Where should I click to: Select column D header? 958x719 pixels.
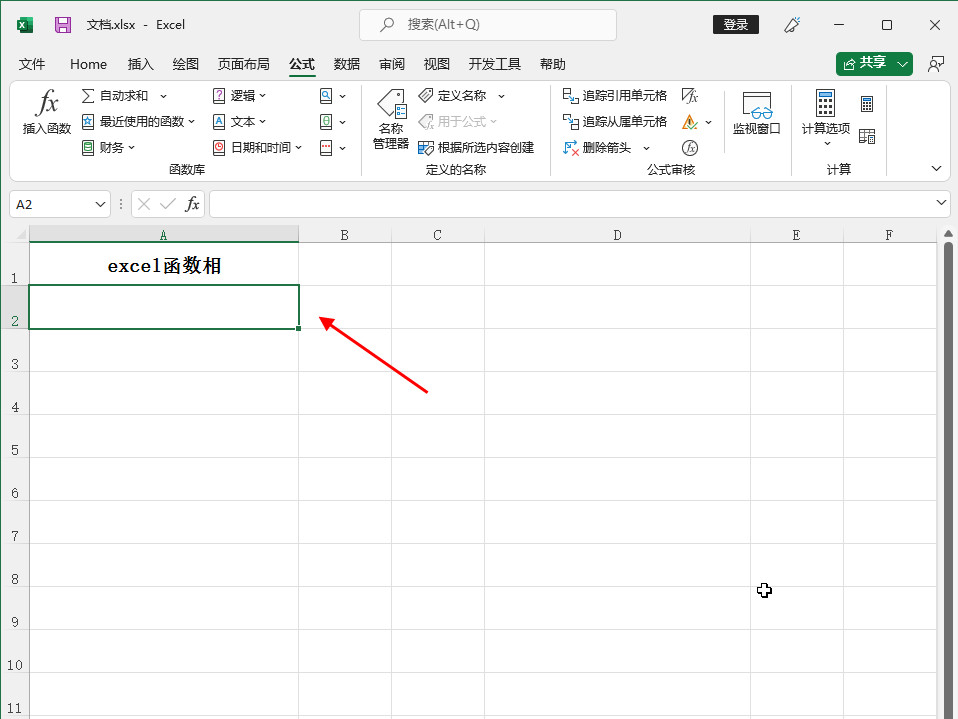click(x=617, y=235)
